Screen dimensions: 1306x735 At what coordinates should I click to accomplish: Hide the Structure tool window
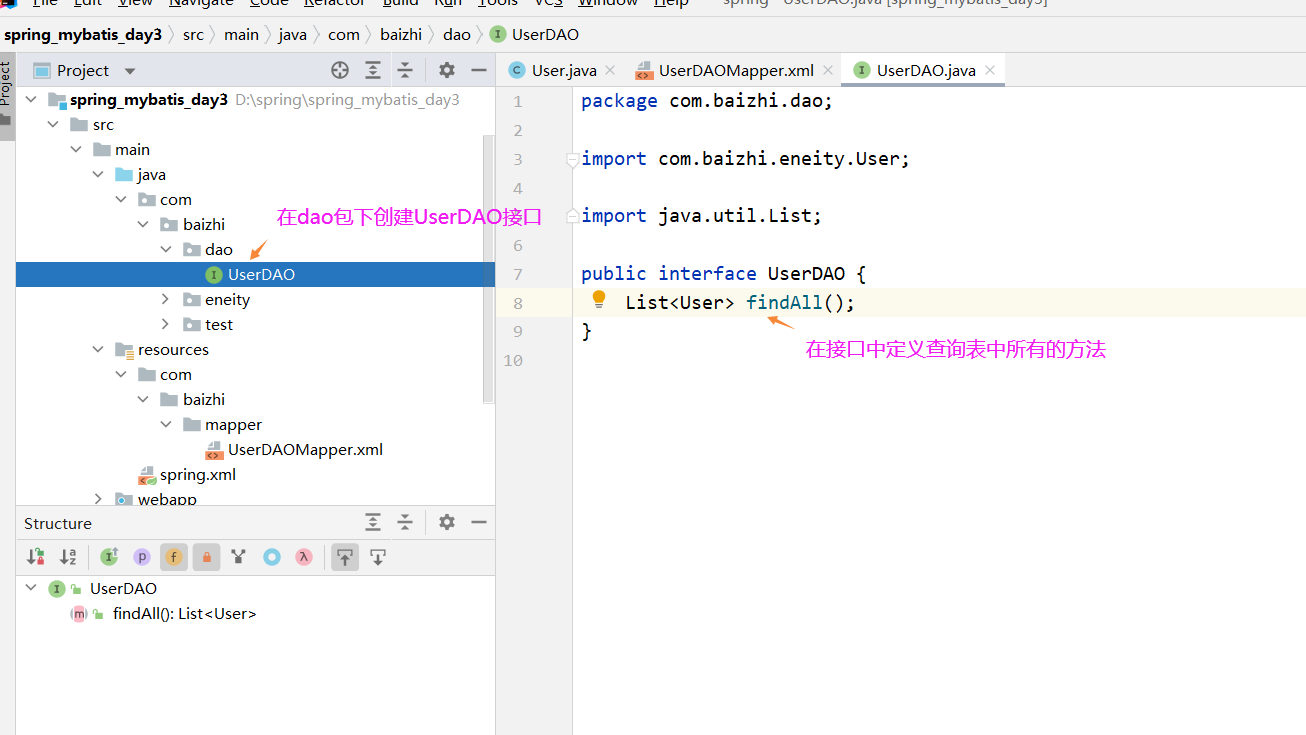pyautogui.click(x=479, y=522)
